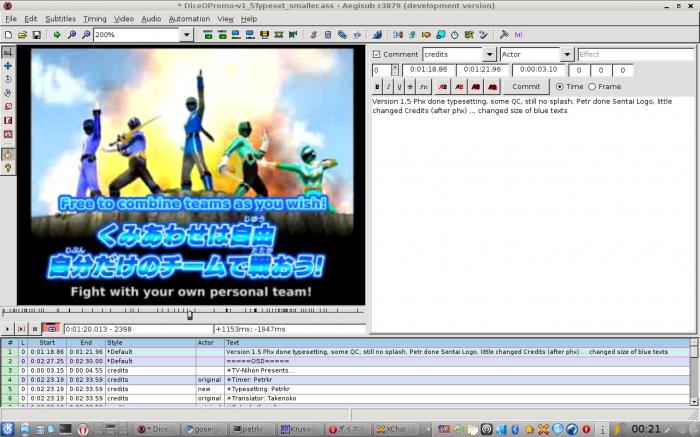
Task: Click the zoom in magnifier icon
Action: click(x=71, y=34)
